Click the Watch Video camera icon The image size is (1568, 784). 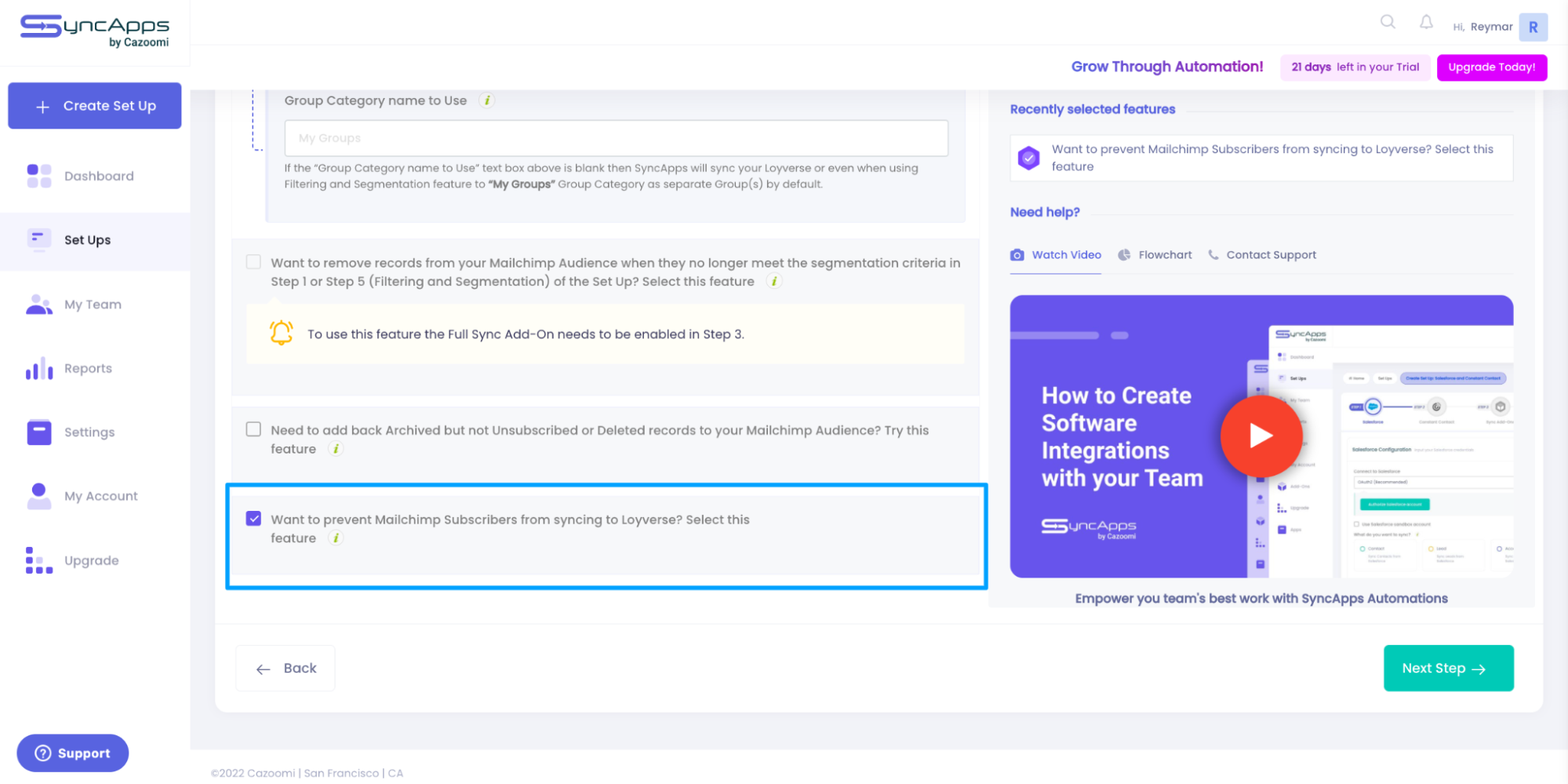(x=1017, y=255)
